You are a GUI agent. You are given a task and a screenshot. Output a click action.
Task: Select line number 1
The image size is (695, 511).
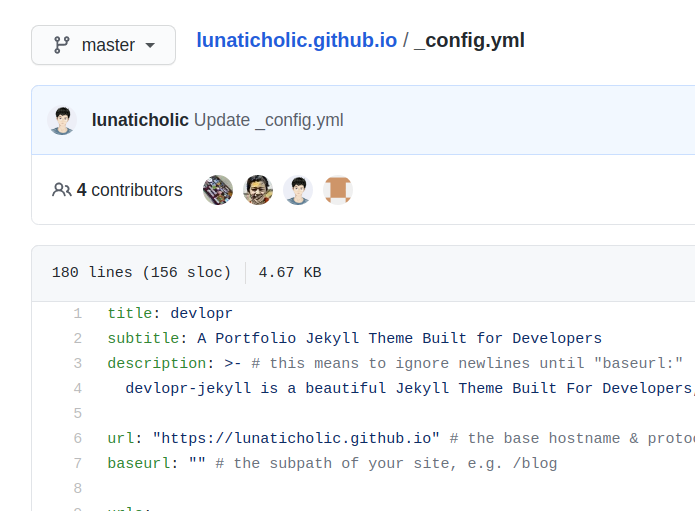click(78, 313)
